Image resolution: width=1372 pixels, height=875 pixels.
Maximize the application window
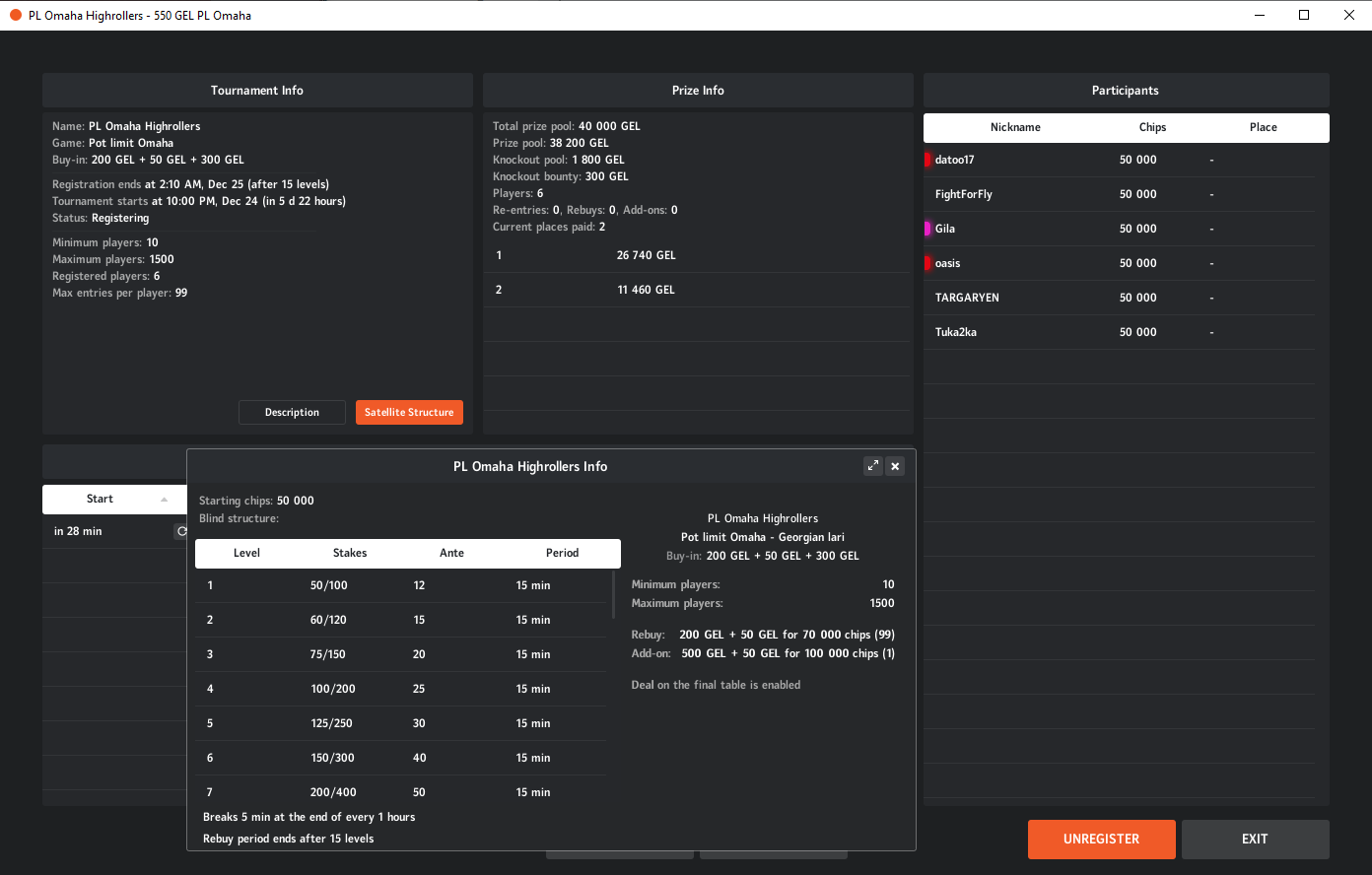pyautogui.click(x=1304, y=15)
